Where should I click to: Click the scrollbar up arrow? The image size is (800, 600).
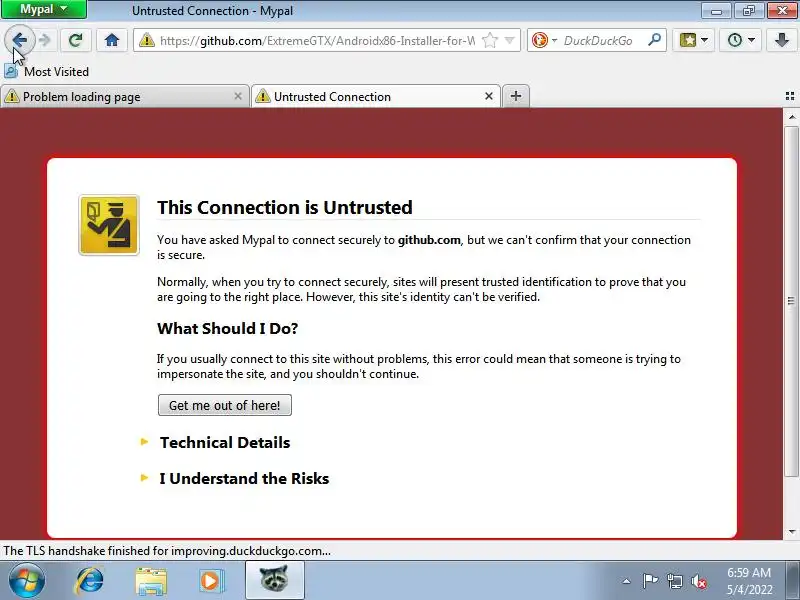pyautogui.click(x=791, y=117)
